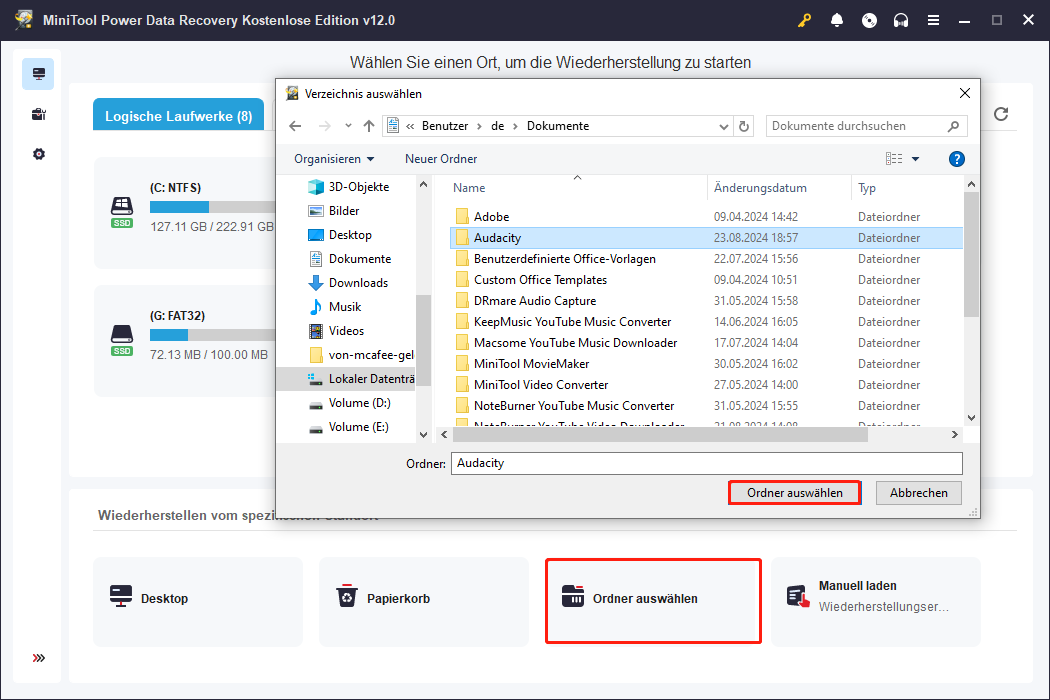The height and width of the screenshot is (700, 1050).
Task: Confirm with Ordner auswählen dialog button
Action: pyautogui.click(x=794, y=493)
